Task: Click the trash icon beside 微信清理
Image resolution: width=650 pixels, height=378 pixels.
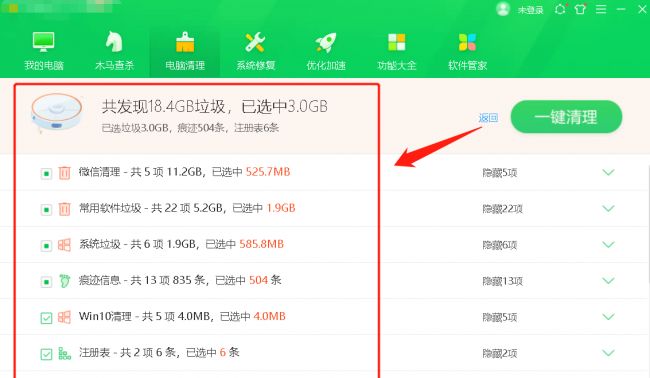Action: (64, 172)
